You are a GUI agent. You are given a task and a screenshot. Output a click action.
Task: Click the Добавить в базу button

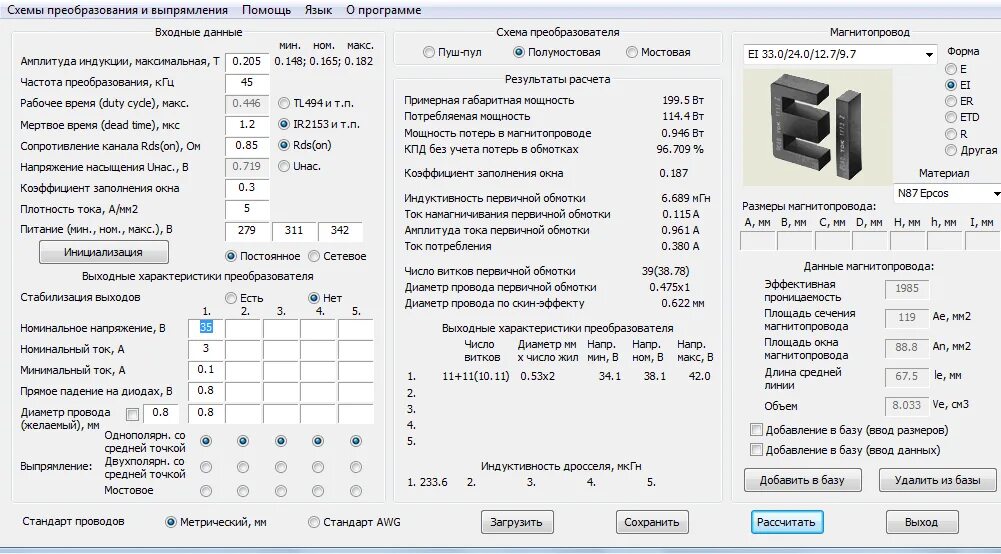point(802,480)
